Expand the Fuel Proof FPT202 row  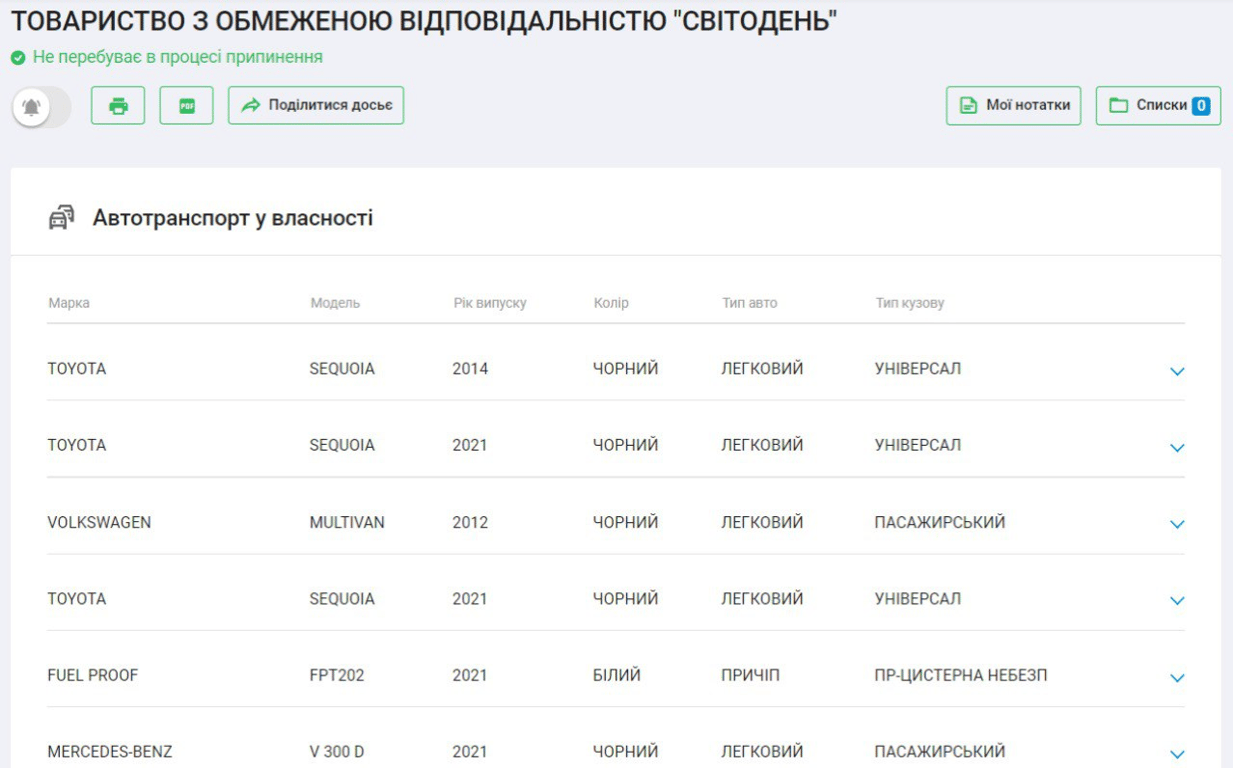1177,678
